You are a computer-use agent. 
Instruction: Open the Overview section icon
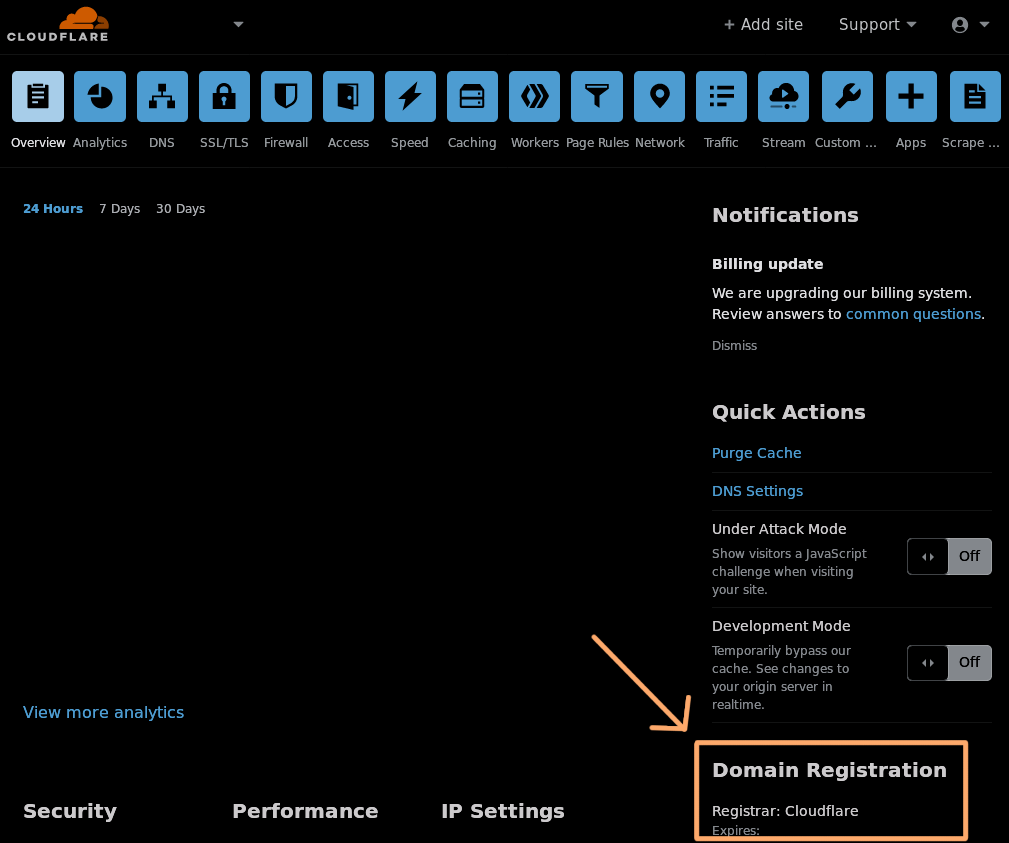tap(38, 97)
